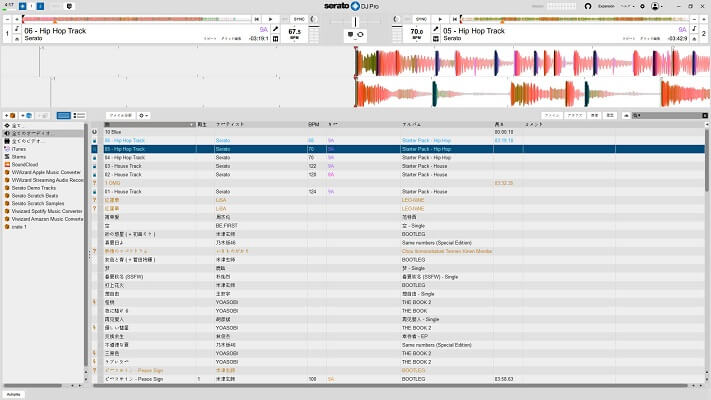Open iTunes library in sidebar
Image resolution: width=711 pixels, height=400 pixels.
tap(43, 149)
